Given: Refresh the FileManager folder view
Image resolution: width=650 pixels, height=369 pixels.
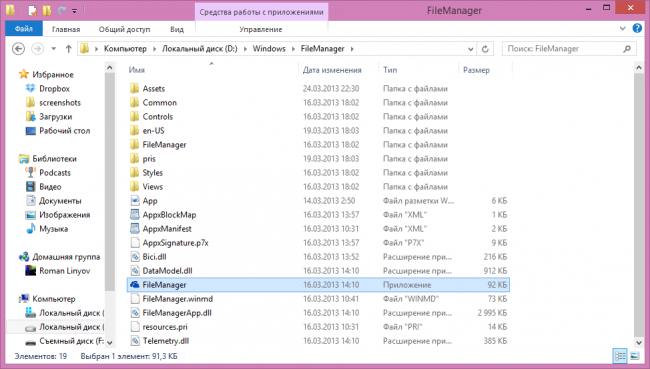Looking at the screenshot, I should 485,49.
